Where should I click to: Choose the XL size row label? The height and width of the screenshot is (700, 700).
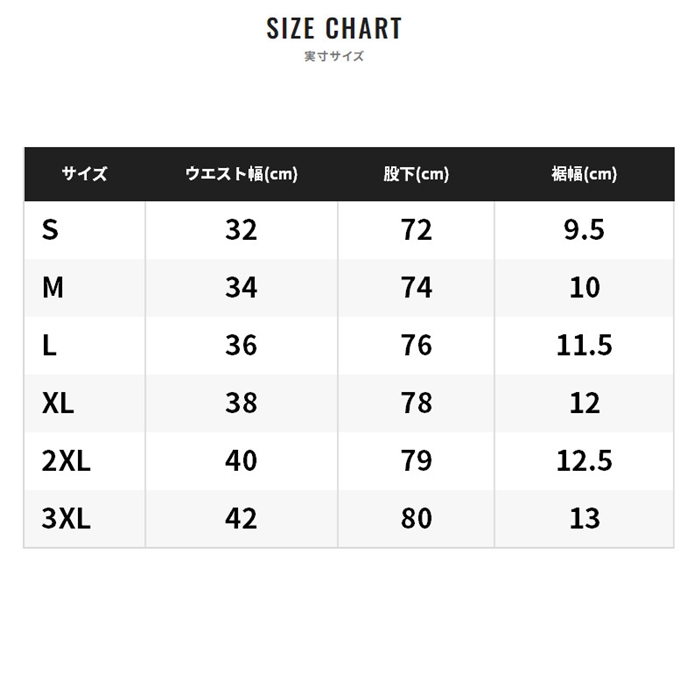point(58,403)
